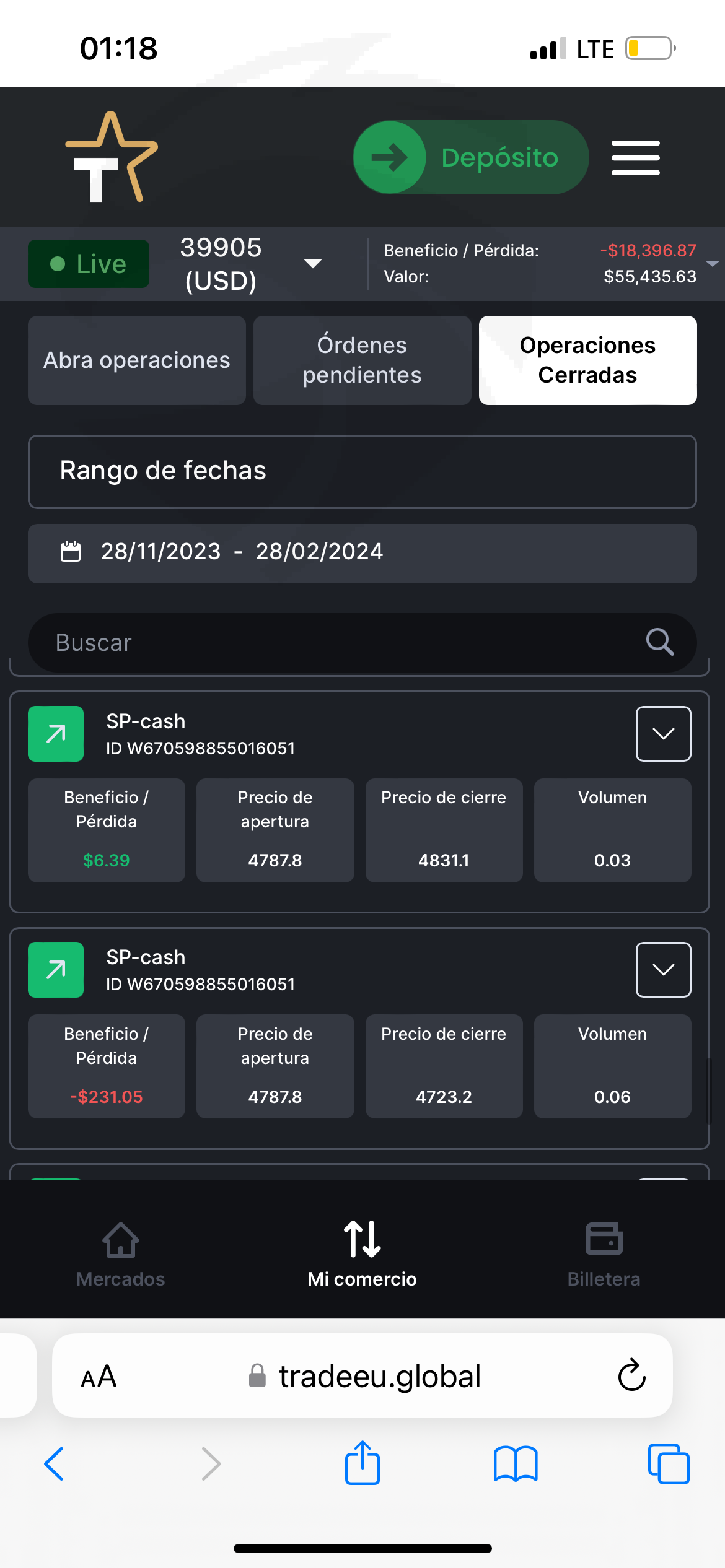Switch to Abra operaciones tab
Viewport: 725px width, 1568px height.
click(x=137, y=360)
